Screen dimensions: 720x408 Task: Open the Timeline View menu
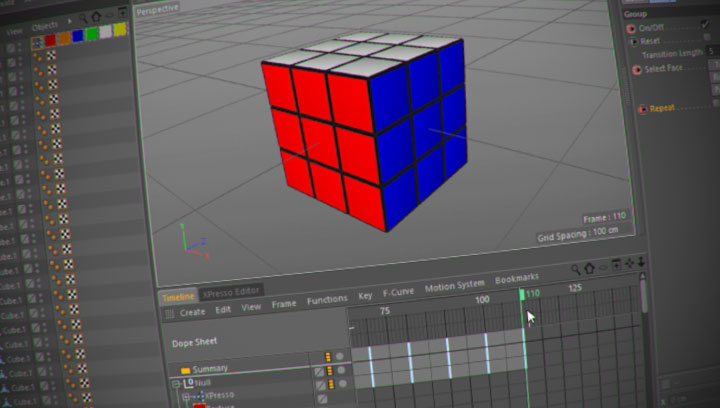(251, 307)
